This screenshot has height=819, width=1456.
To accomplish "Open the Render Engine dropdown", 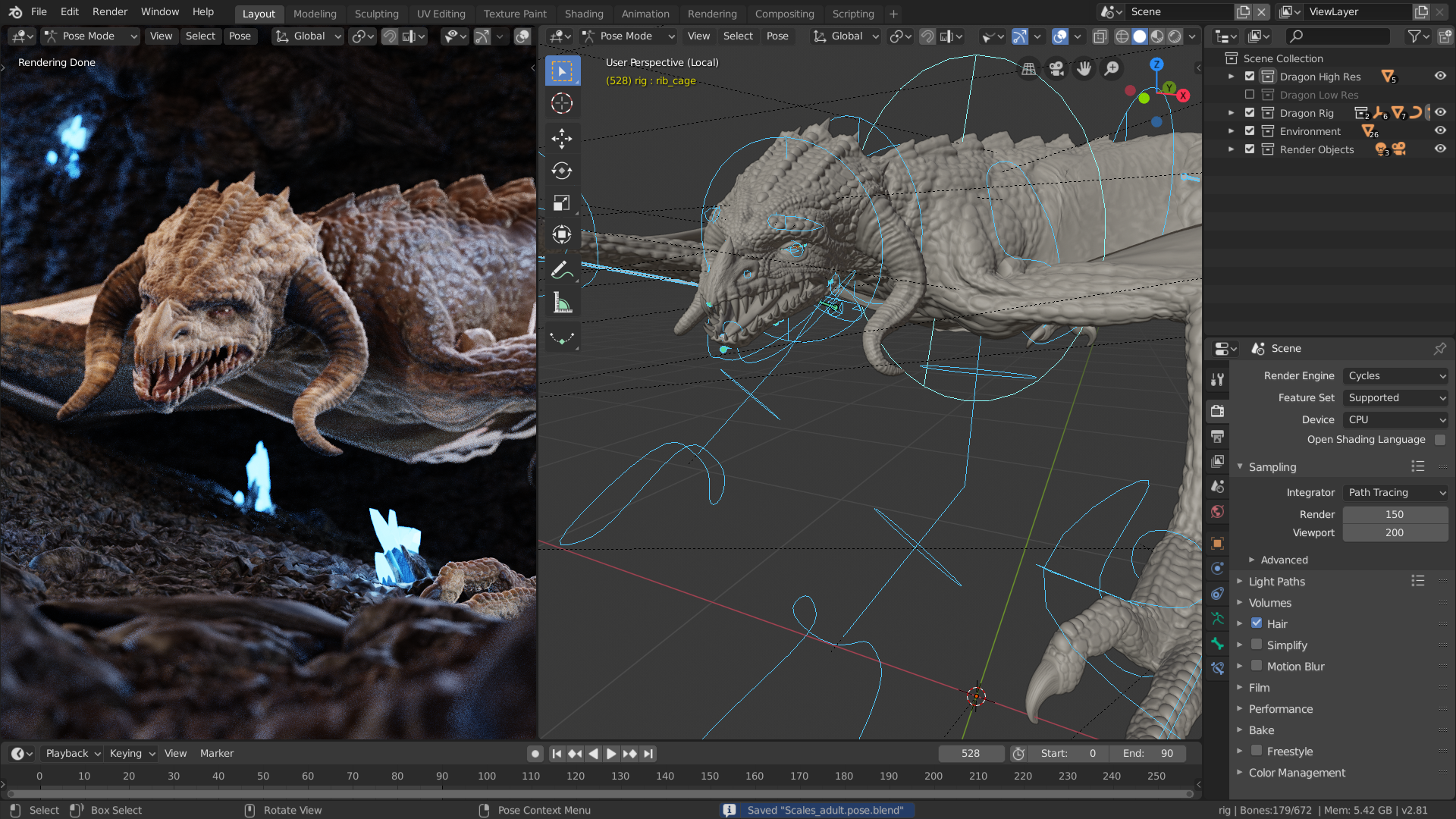I will [x=1395, y=375].
